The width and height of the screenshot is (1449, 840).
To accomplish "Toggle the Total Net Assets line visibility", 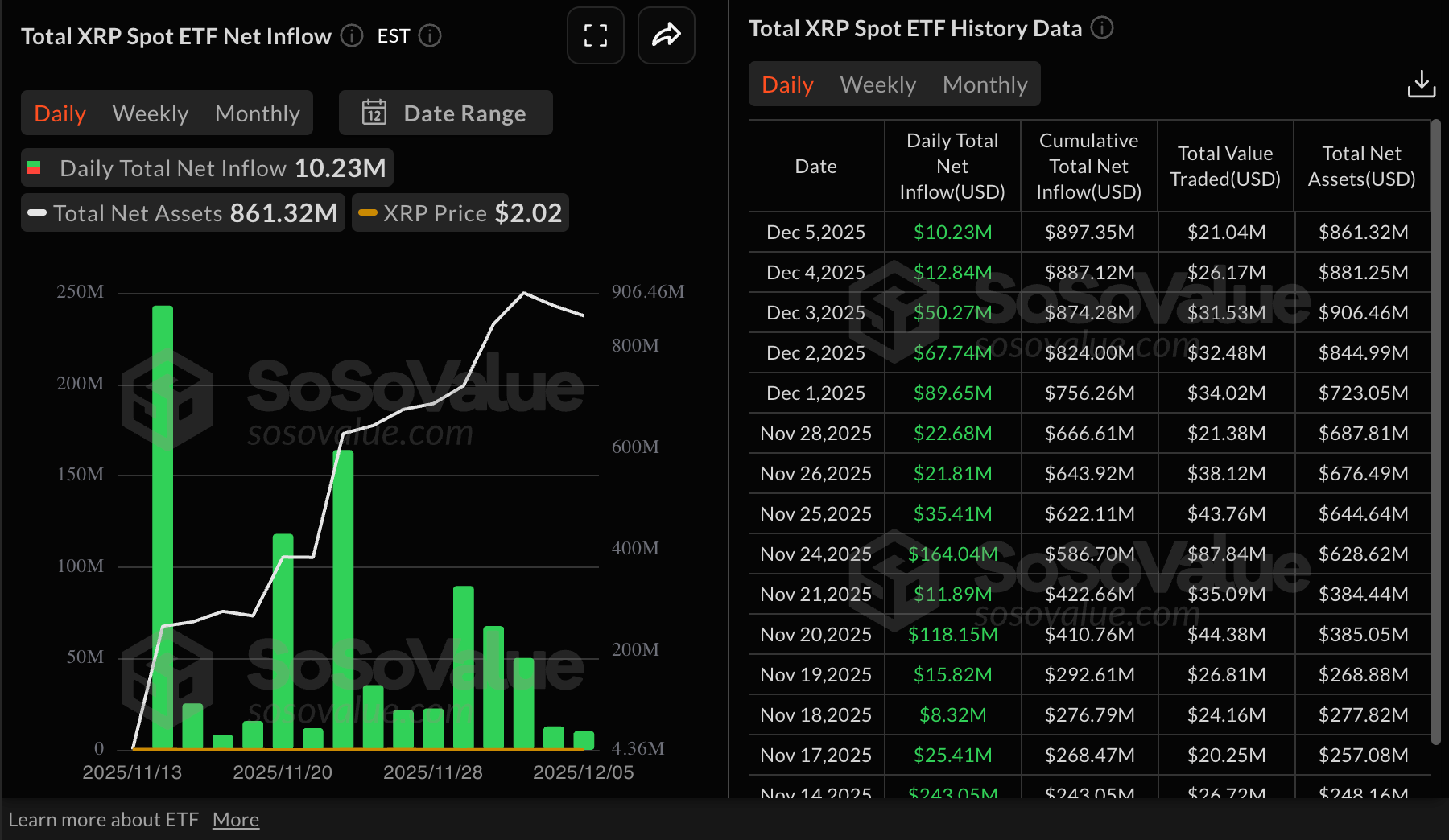I will [36, 212].
